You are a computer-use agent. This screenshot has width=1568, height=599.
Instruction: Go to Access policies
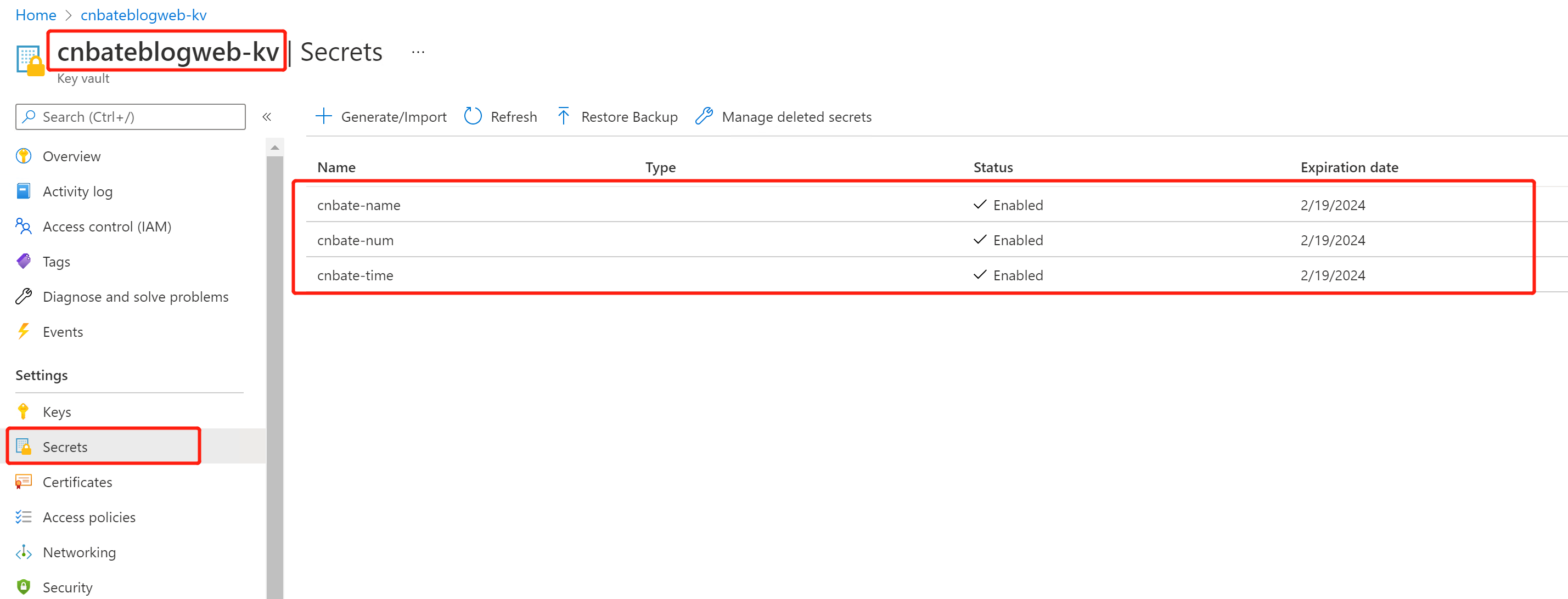pyautogui.click(x=89, y=517)
